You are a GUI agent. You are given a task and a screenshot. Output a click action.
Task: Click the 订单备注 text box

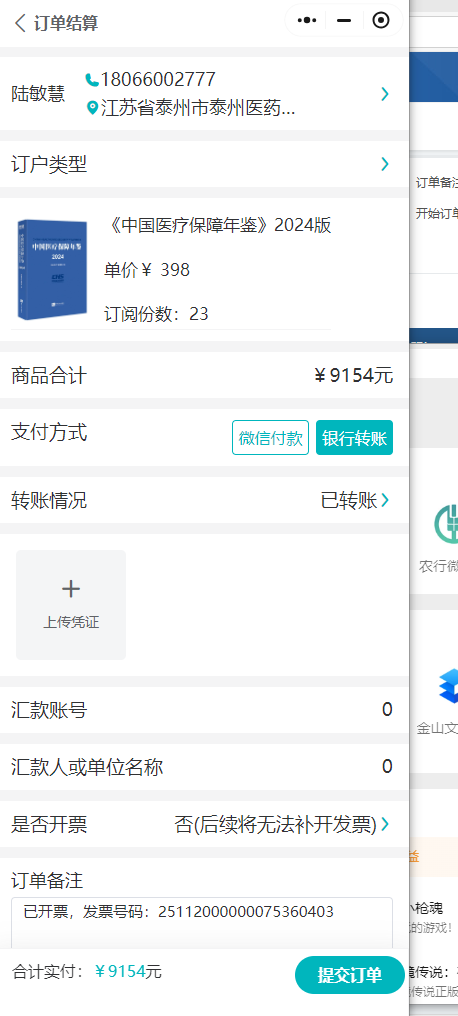point(202,923)
